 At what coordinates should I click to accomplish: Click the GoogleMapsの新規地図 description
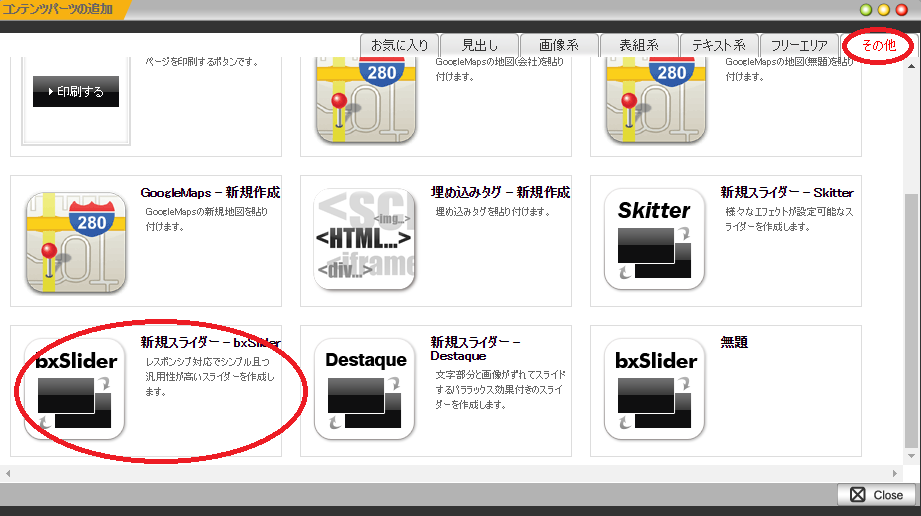point(206,219)
